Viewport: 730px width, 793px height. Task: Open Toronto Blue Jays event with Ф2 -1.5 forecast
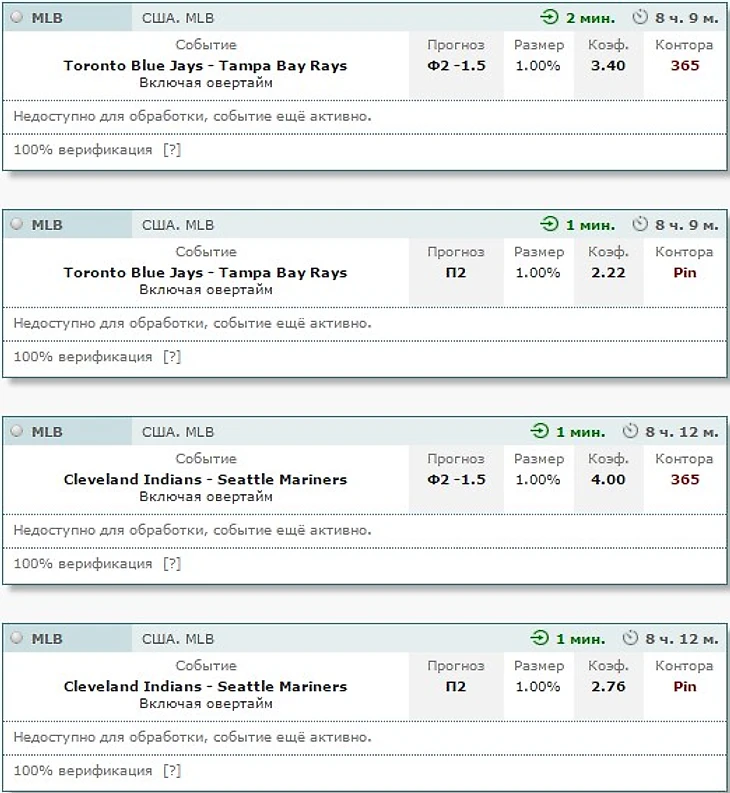(205, 66)
